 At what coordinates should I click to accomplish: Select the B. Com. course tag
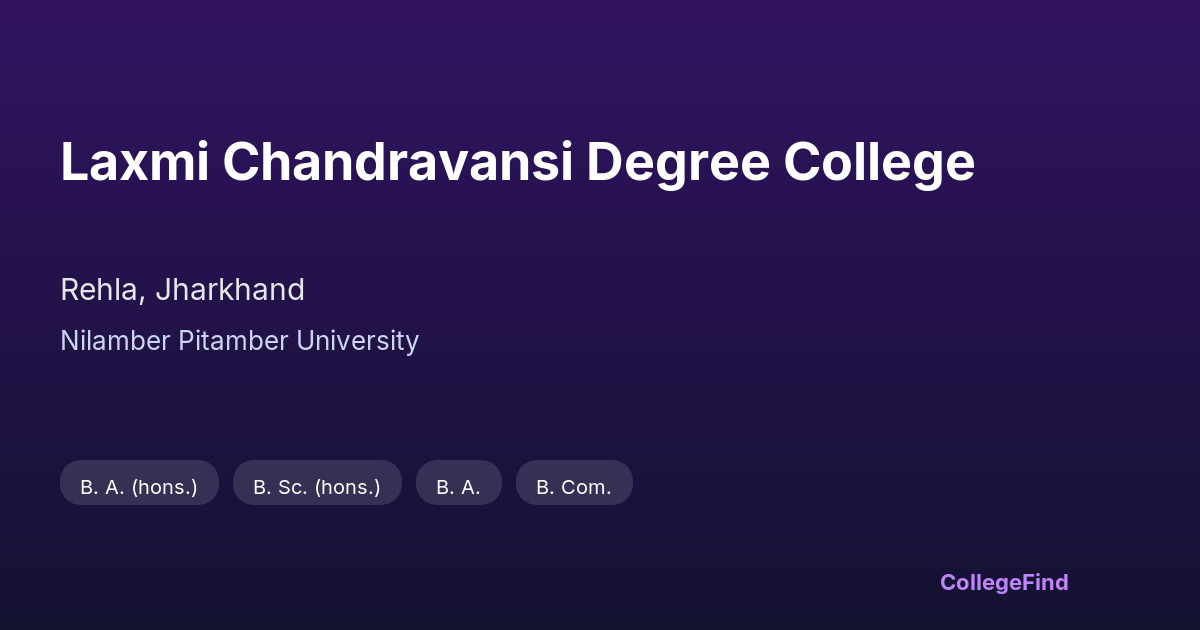point(574,487)
